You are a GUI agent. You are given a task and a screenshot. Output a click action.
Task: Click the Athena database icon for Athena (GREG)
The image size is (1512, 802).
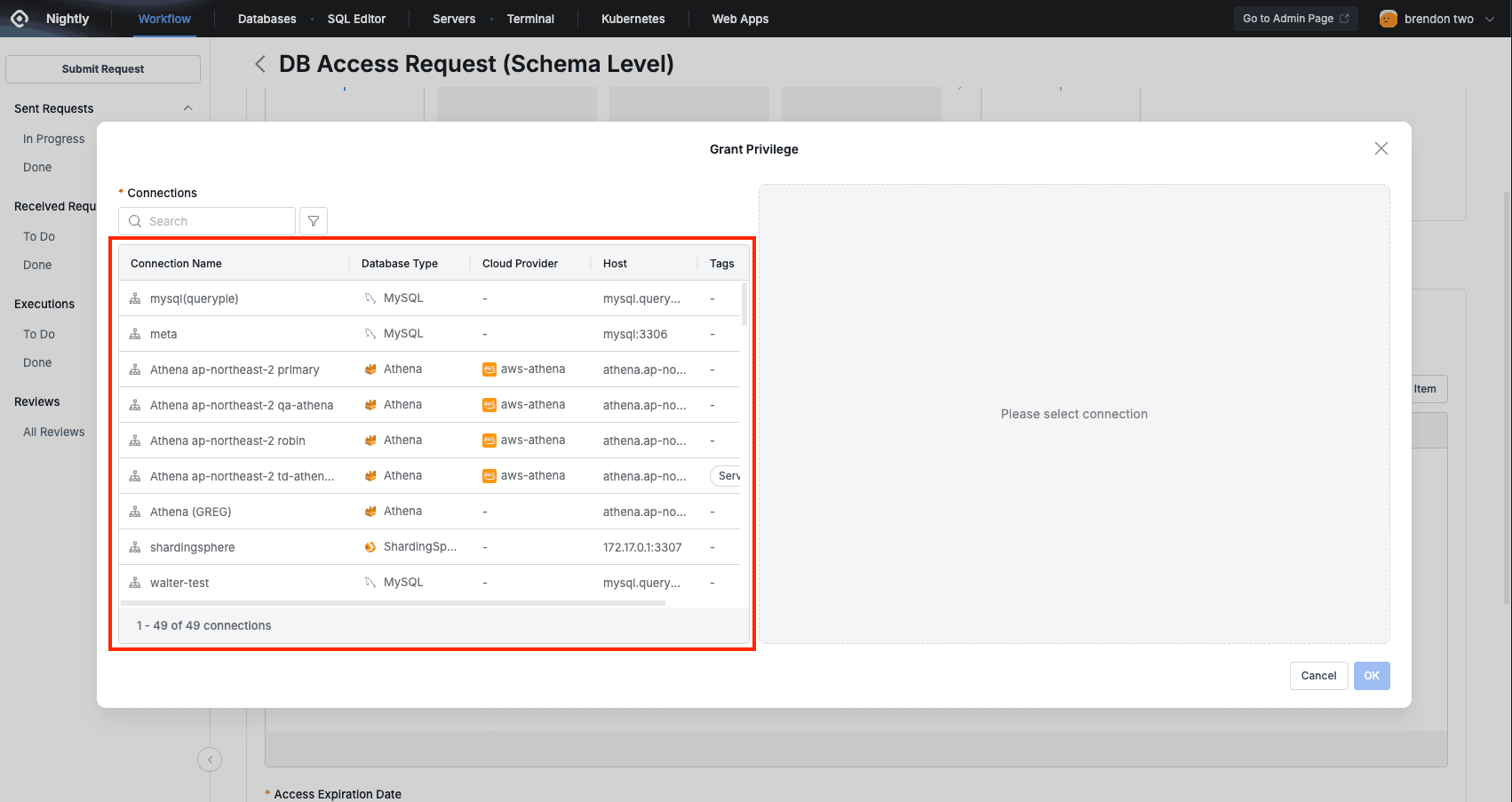click(370, 512)
